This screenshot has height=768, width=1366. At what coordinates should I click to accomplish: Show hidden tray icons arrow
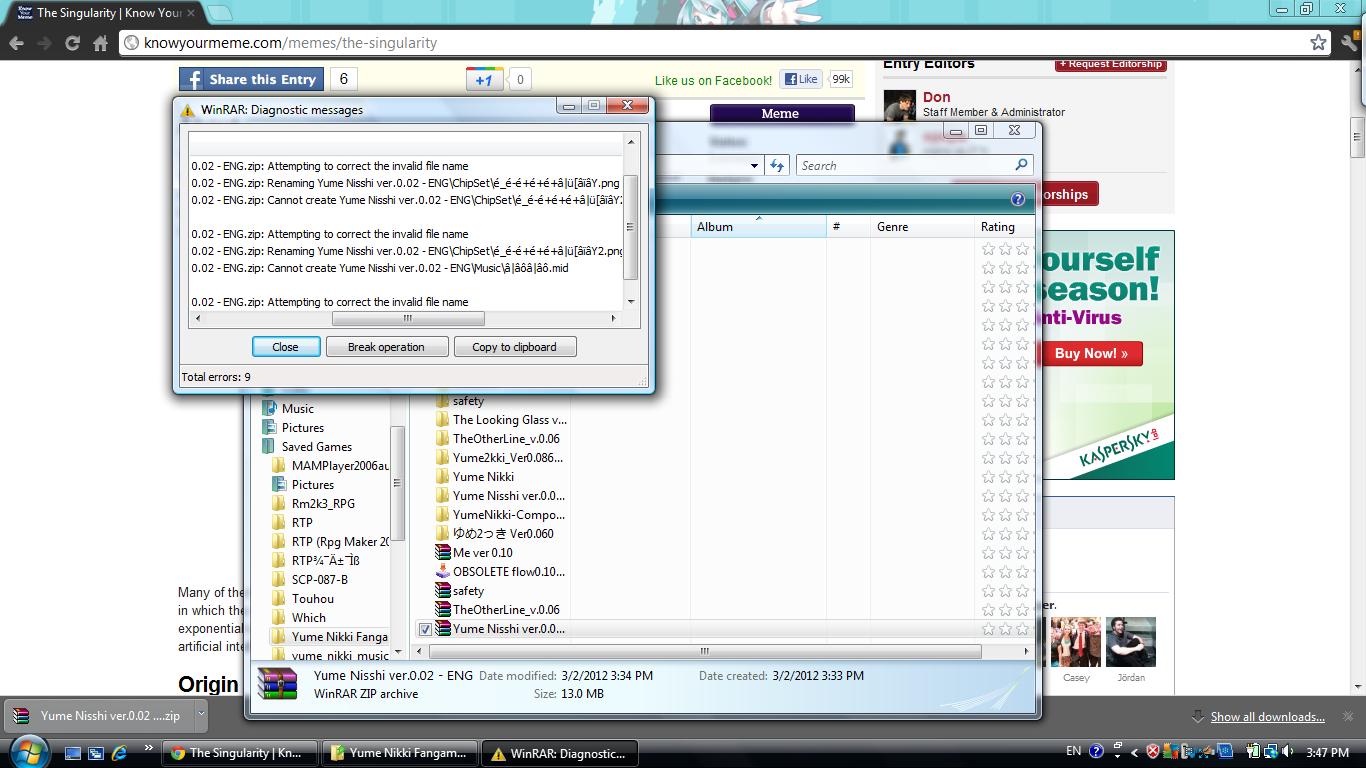(1134, 752)
